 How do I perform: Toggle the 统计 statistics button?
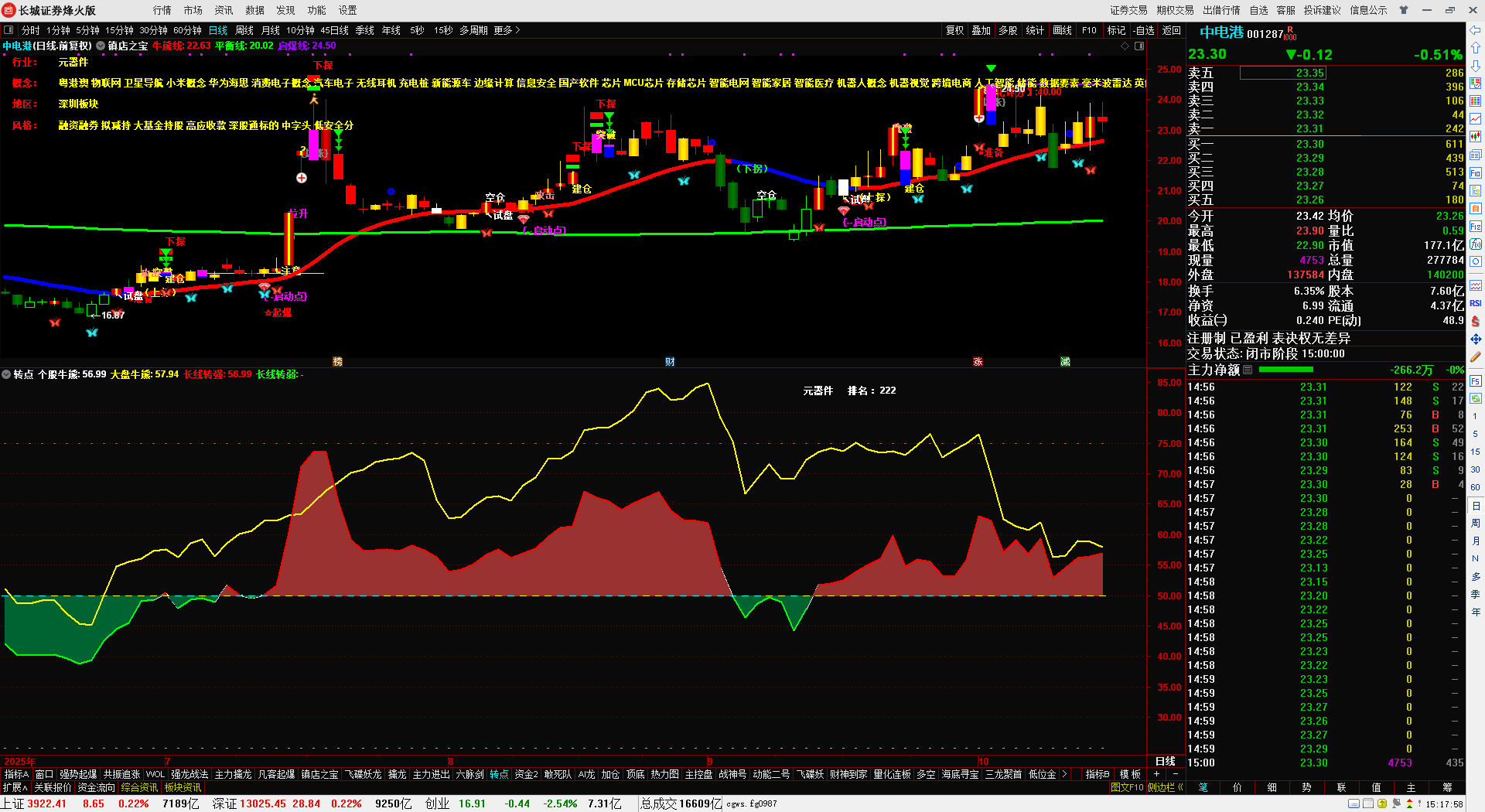click(x=1035, y=30)
